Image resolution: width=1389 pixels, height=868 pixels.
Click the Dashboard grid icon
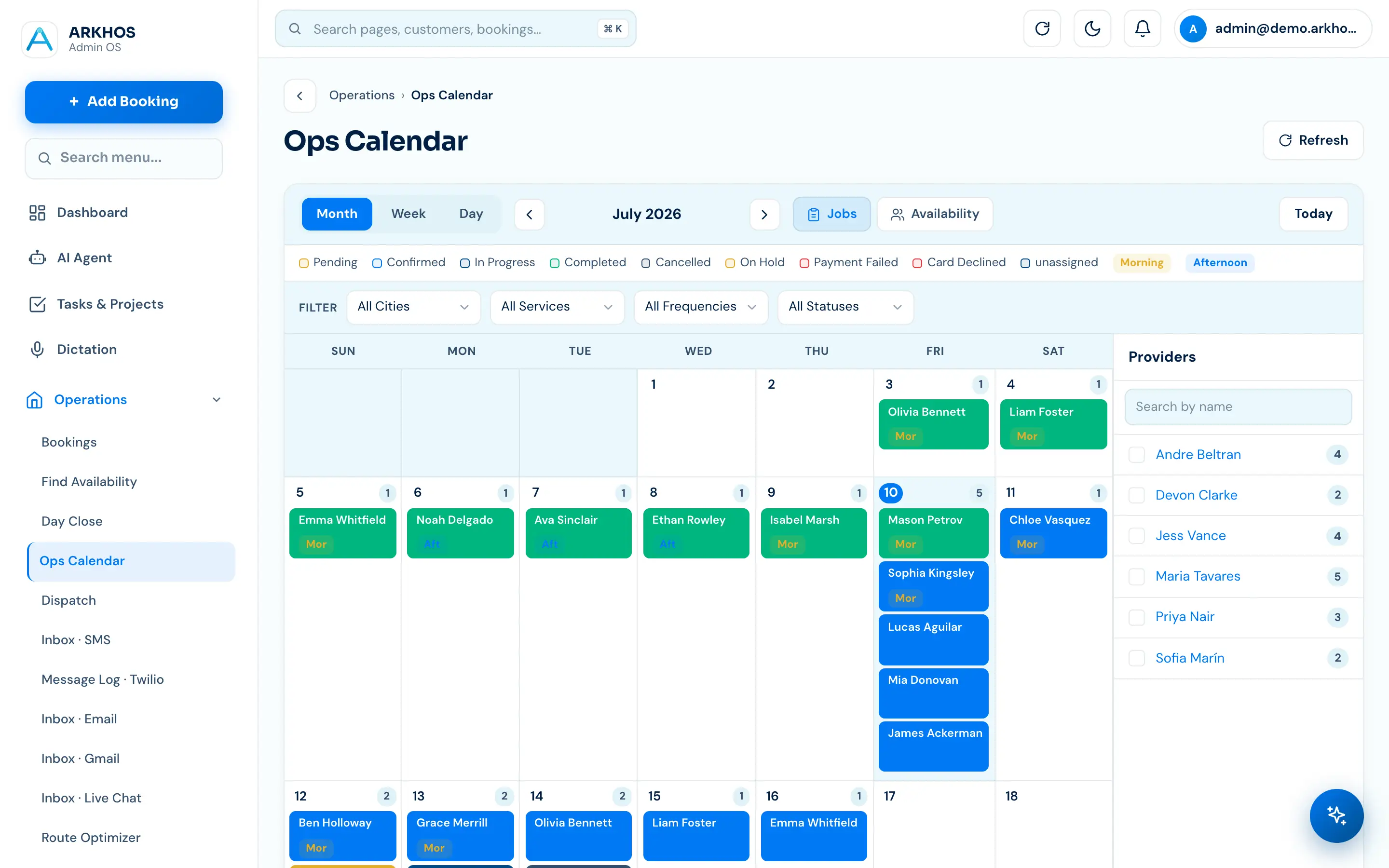(x=37, y=213)
